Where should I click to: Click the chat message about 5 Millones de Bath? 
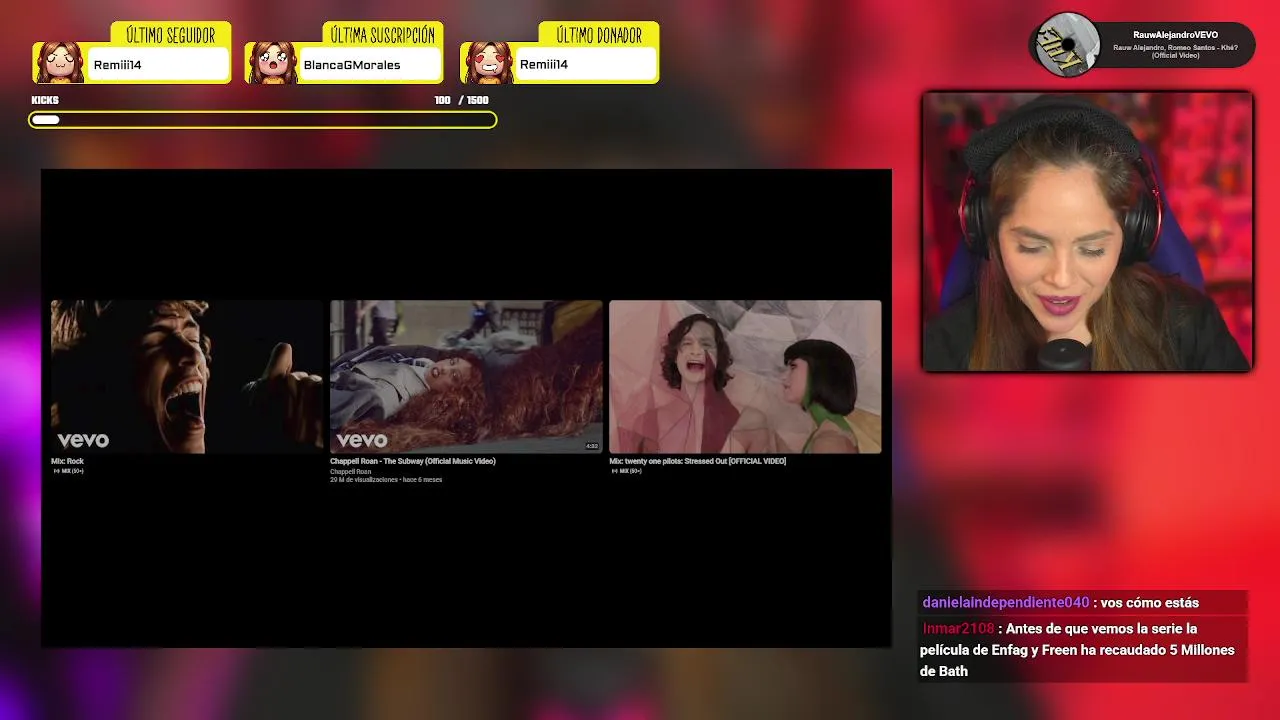[1082, 650]
